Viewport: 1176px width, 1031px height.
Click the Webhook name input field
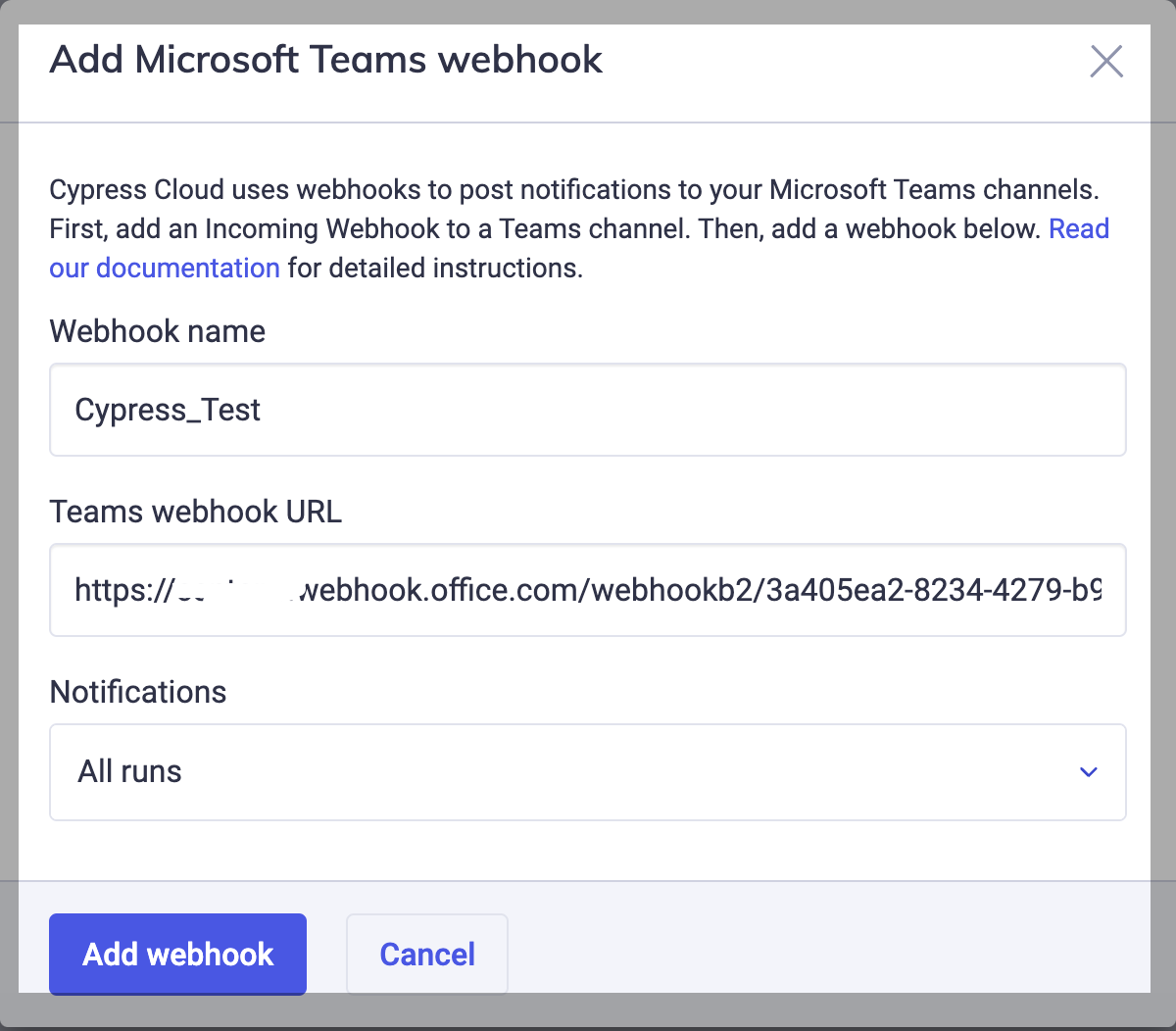point(588,410)
